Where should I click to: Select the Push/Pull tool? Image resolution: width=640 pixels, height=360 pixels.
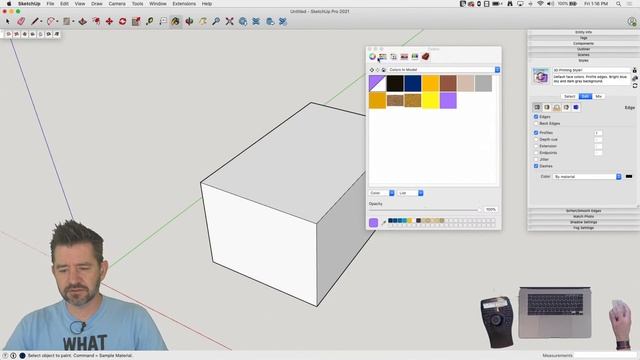point(82,21)
